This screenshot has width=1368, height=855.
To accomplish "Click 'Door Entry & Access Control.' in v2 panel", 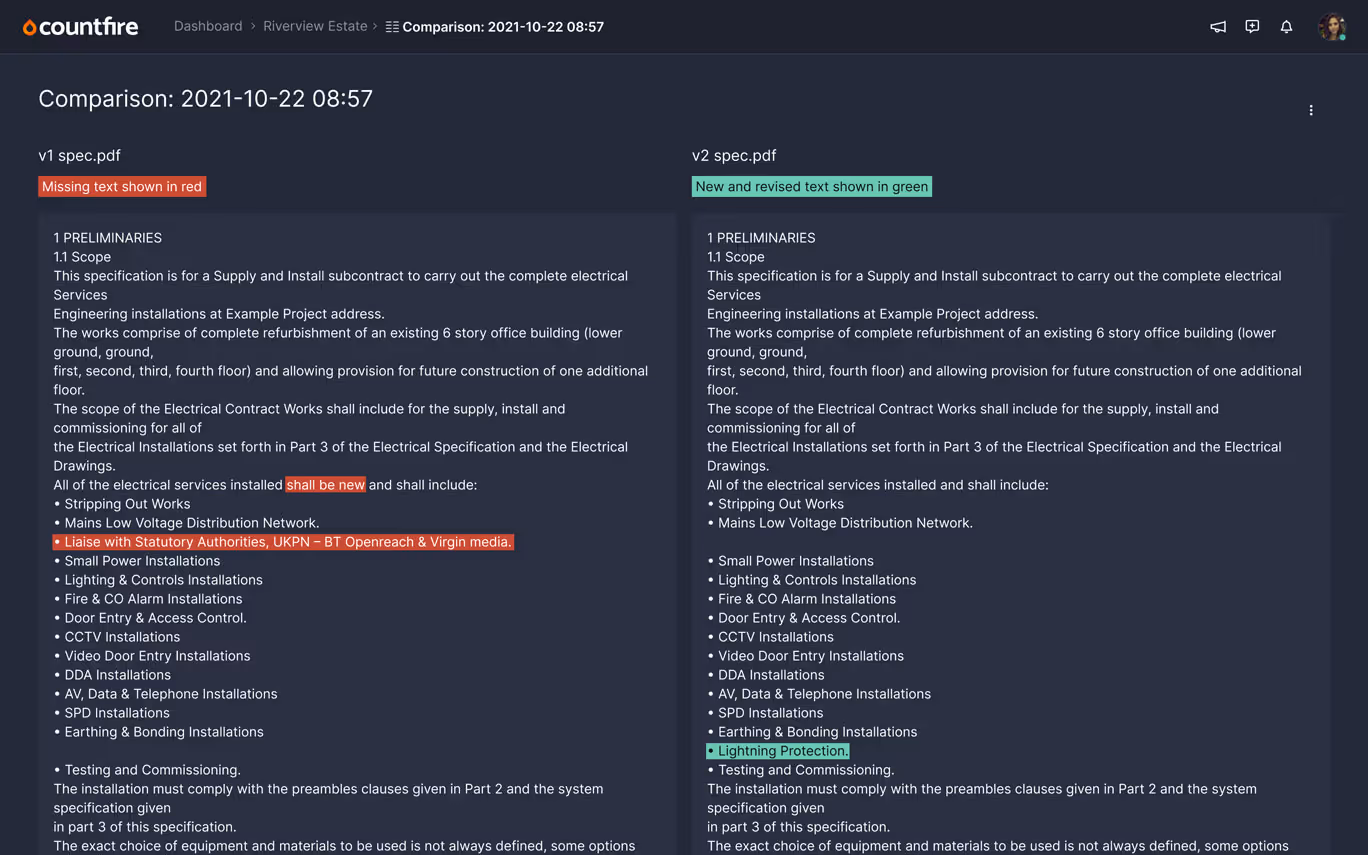I will 809,618.
